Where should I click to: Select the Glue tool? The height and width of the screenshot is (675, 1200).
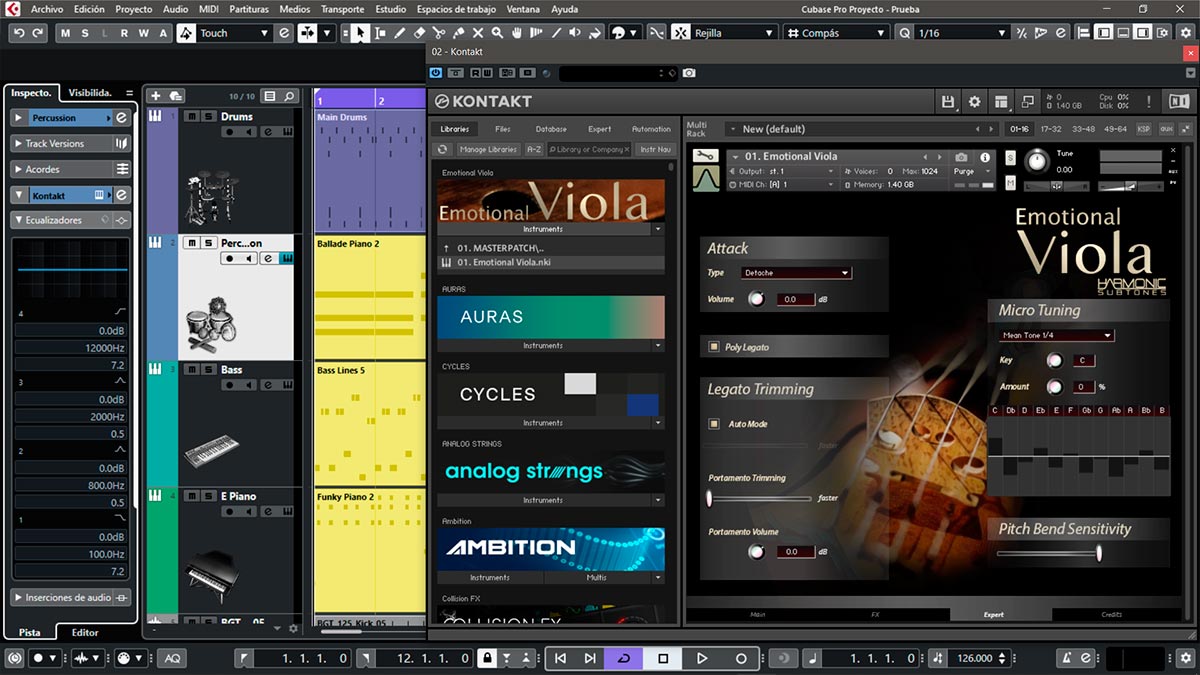459,33
